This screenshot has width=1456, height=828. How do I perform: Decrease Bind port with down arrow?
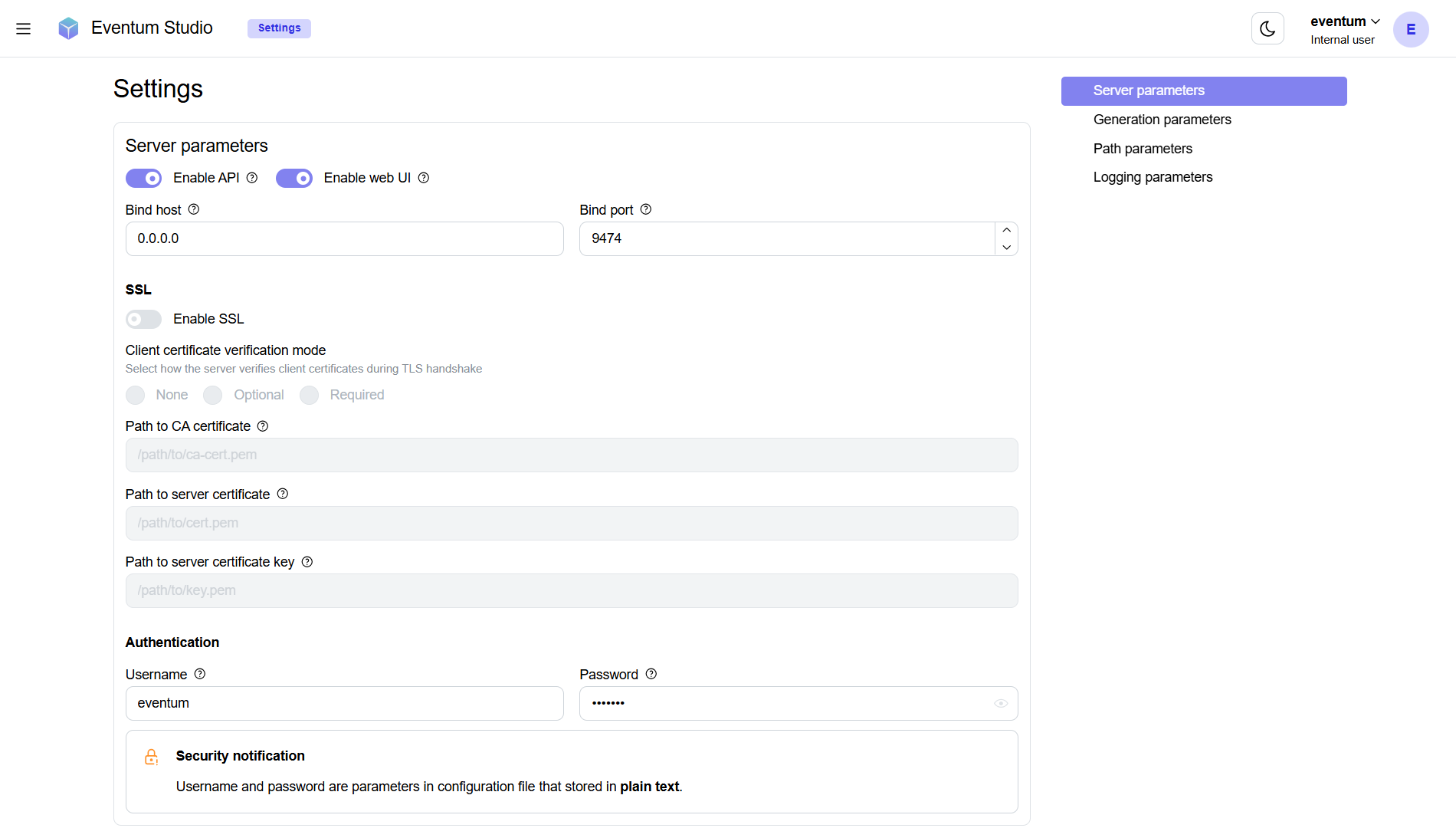pyautogui.click(x=1006, y=248)
